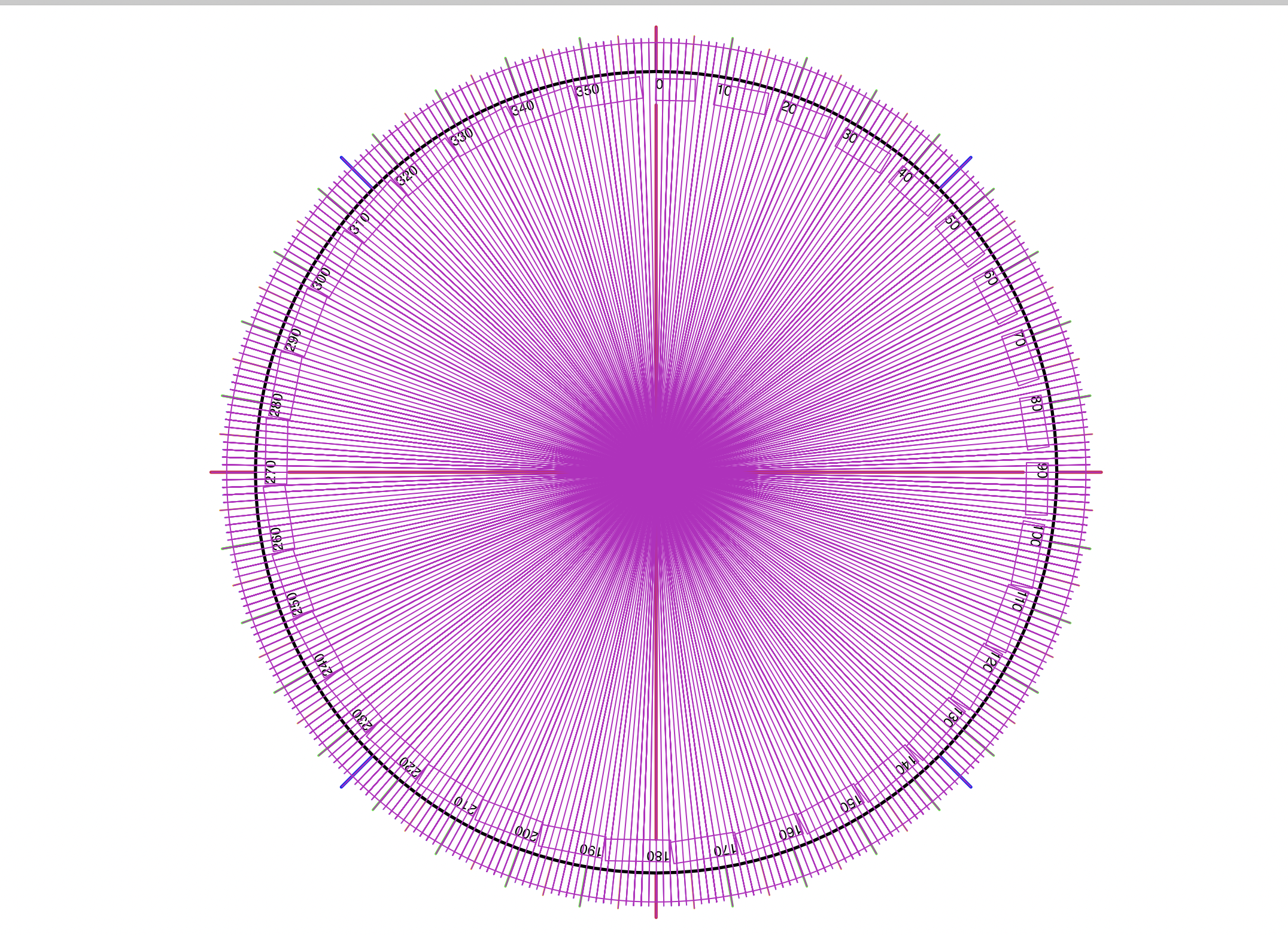Click the 120 degree label

[x=991, y=662]
